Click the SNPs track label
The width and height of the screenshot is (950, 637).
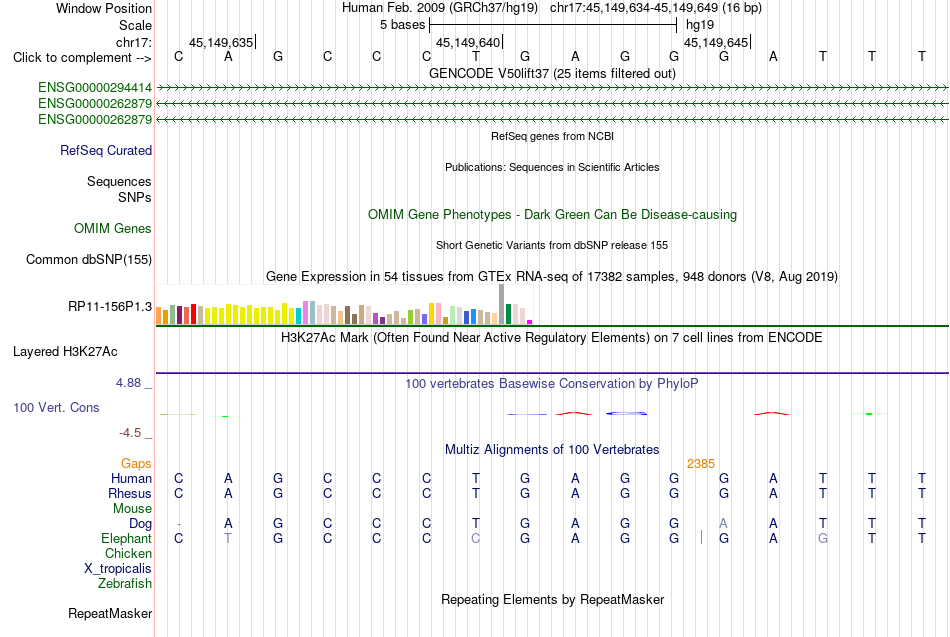[x=135, y=198]
